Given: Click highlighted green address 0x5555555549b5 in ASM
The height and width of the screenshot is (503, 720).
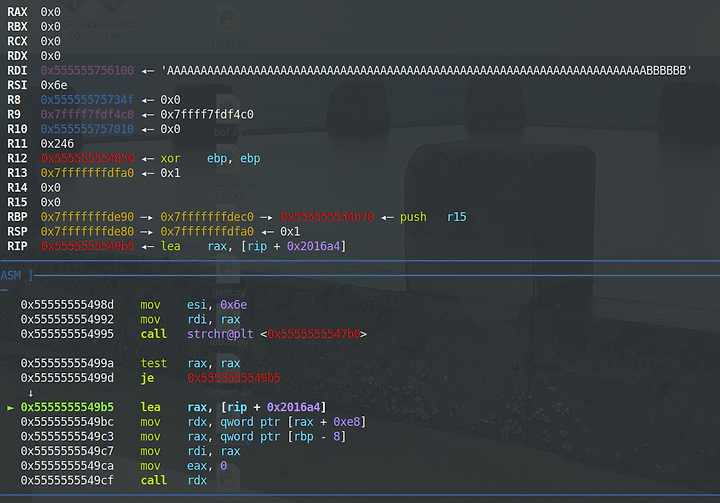Looking at the screenshot, I should click(67, 408).
